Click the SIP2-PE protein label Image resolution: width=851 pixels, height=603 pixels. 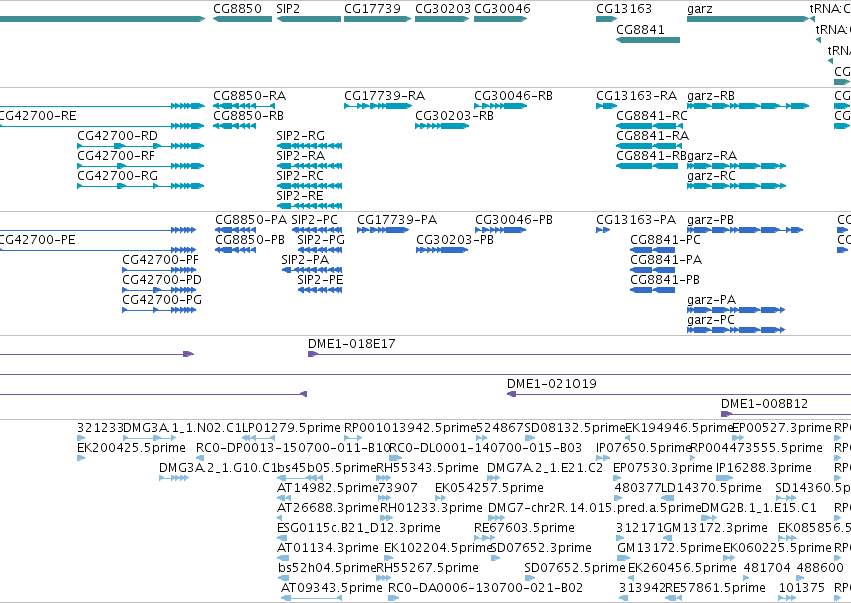[x=320, y=280]
